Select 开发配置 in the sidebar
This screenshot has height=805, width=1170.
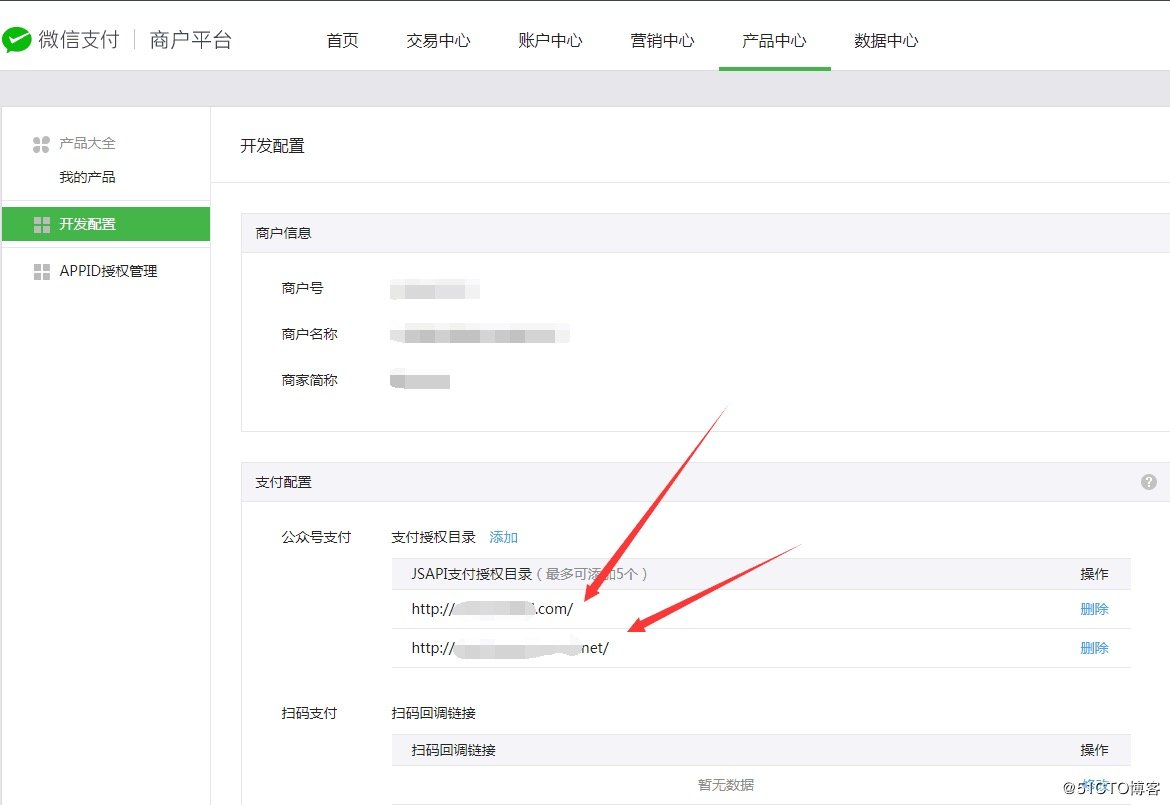[x=86, y=223]
